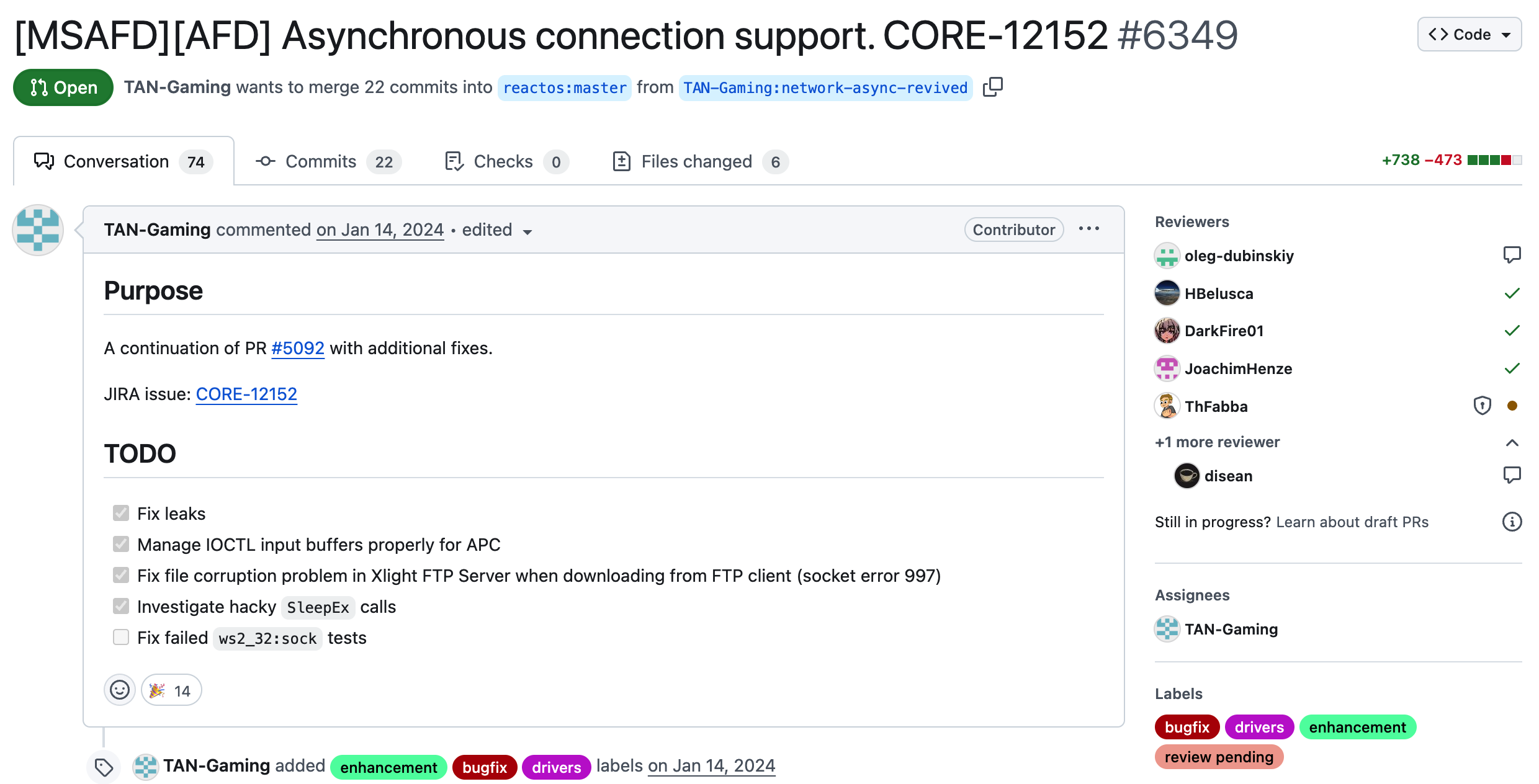Open the request review comment bubble for oleg-dubinskiy
Screen dimensions: 1539x784
1512,255
